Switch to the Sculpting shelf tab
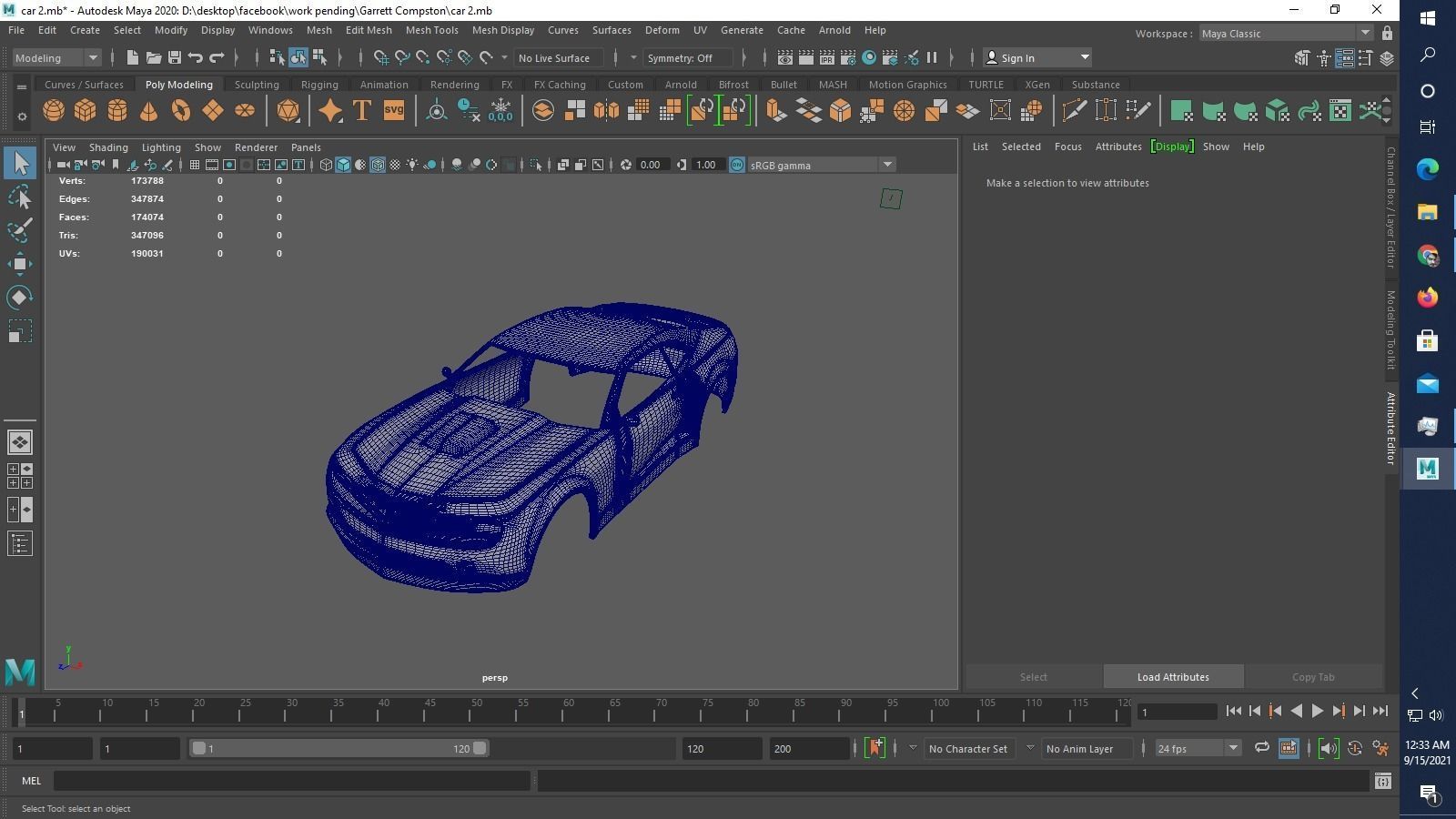Image resolution: width=1456 pixels, height=819 pixels. coord(257,85)
